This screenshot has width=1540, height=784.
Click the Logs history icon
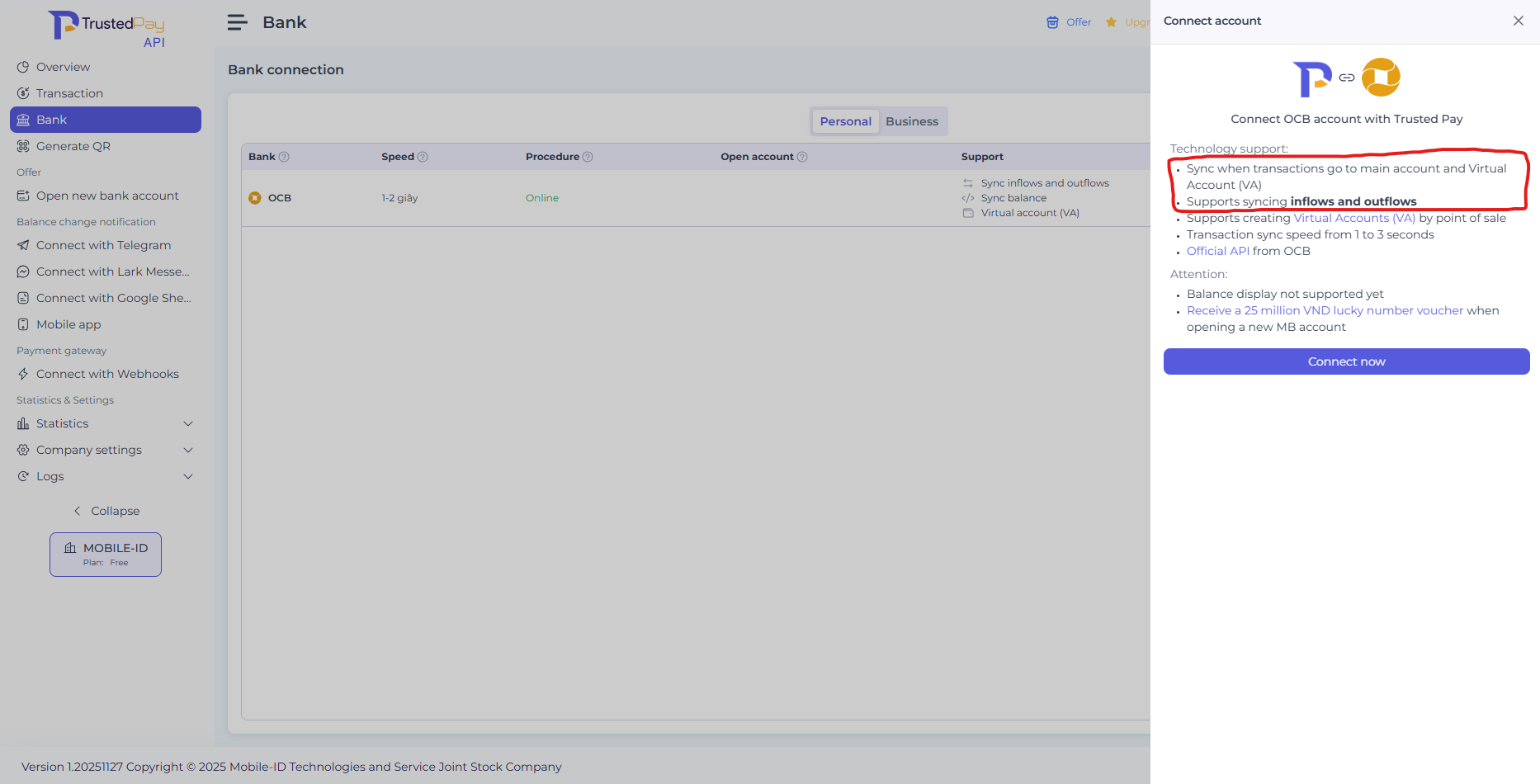pyautogui.click(x=23, y=476)
